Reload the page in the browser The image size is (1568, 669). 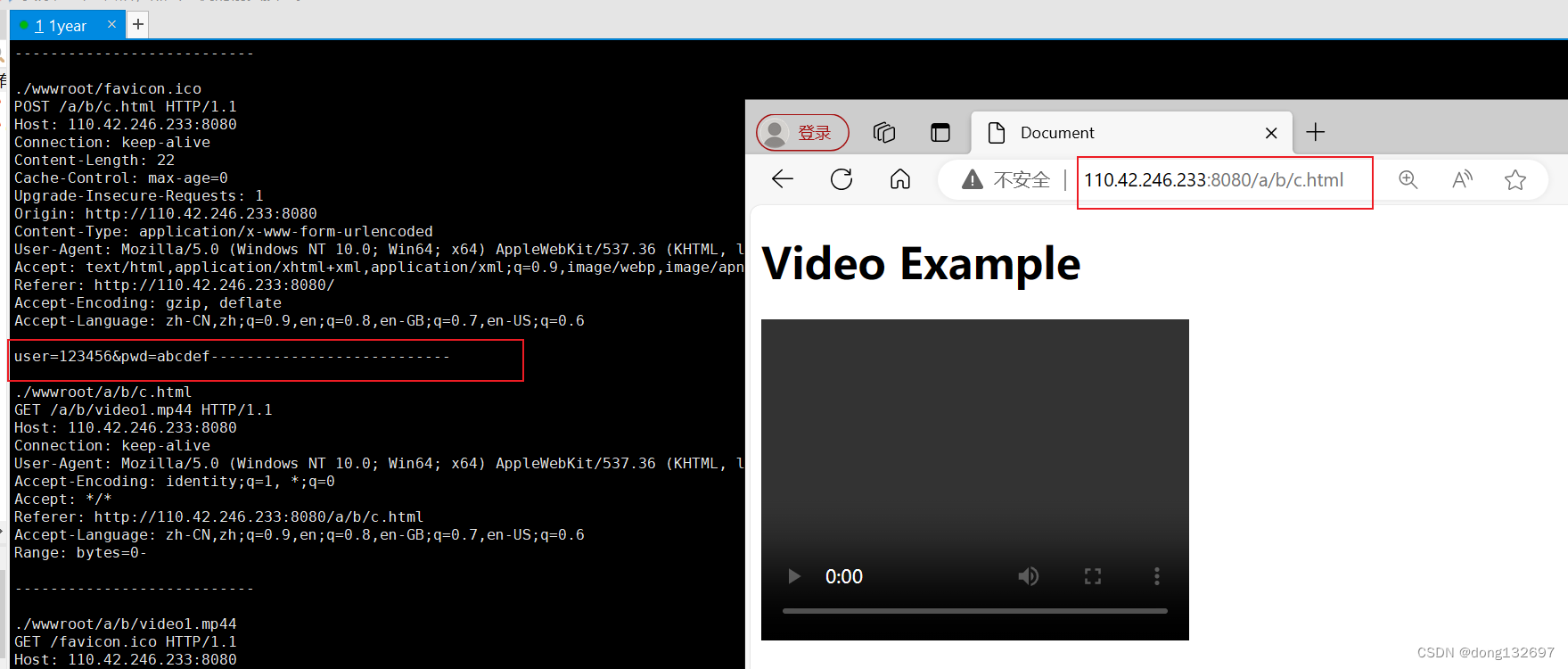coord(841,179)
